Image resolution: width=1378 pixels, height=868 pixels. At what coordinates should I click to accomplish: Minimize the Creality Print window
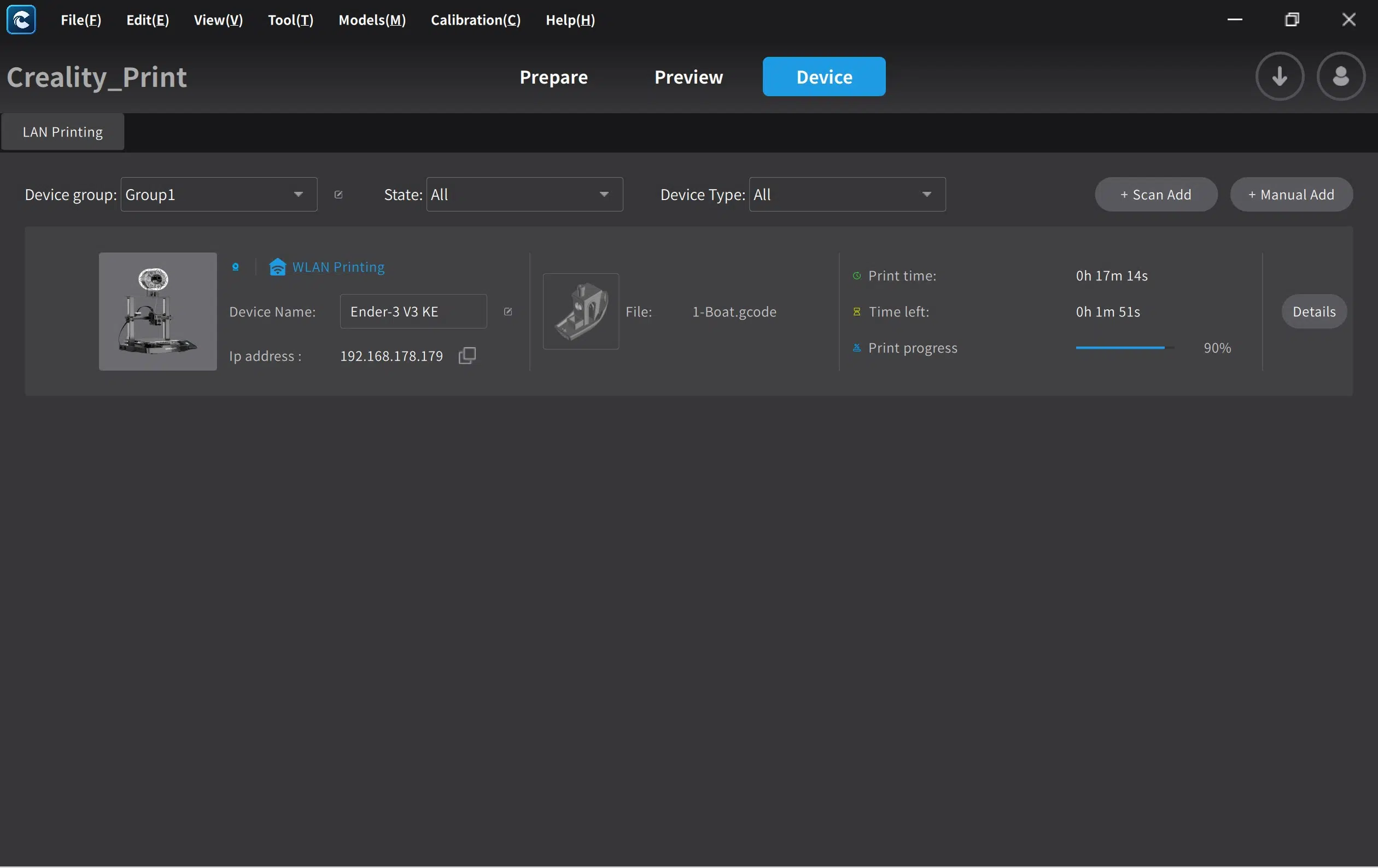click(x=1235, y=20)
